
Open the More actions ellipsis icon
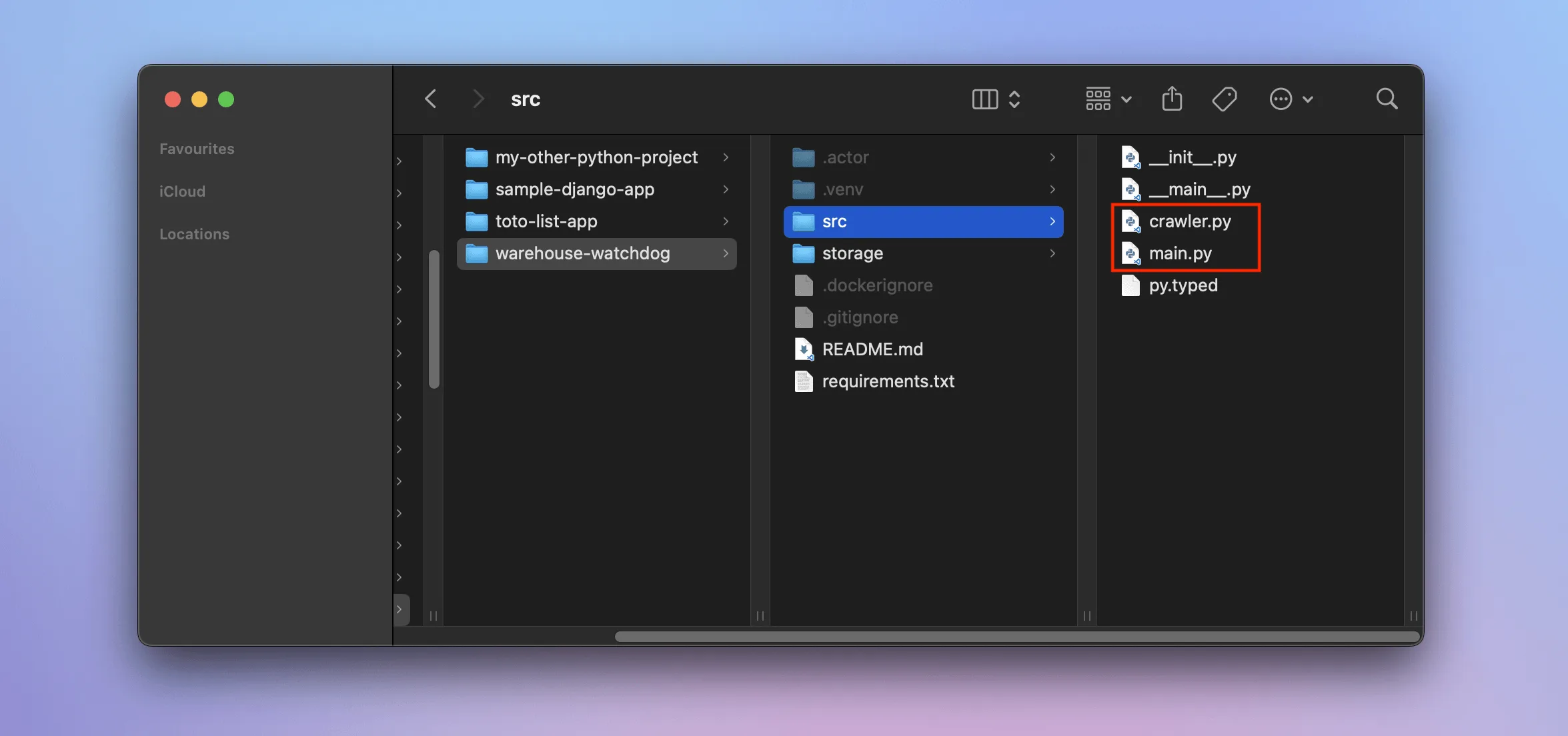click(x=1281, y=99)
